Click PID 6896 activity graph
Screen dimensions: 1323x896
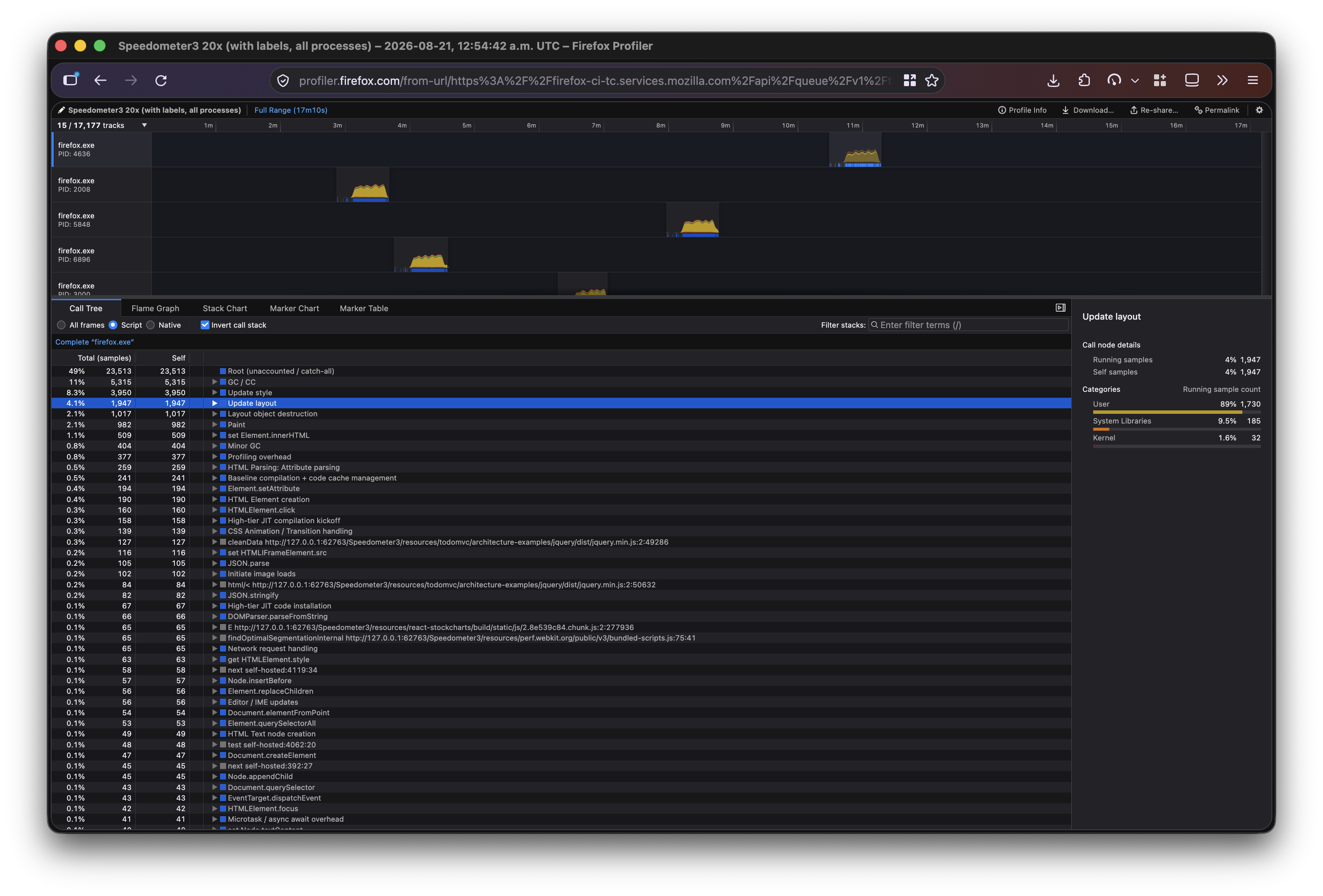pyautogui.click(x=421, y=255)
